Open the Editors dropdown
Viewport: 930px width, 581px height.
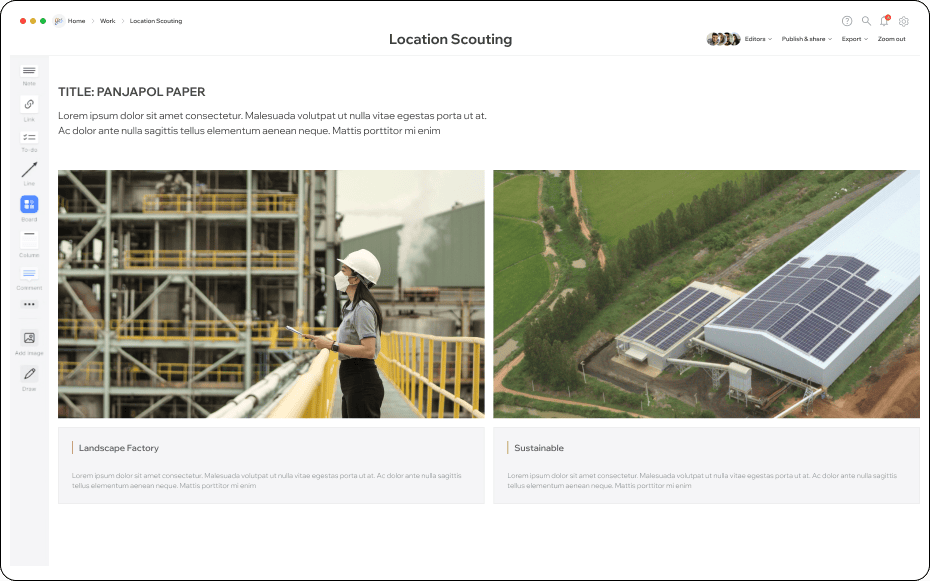pyautogui.click(x=758, y=39)
